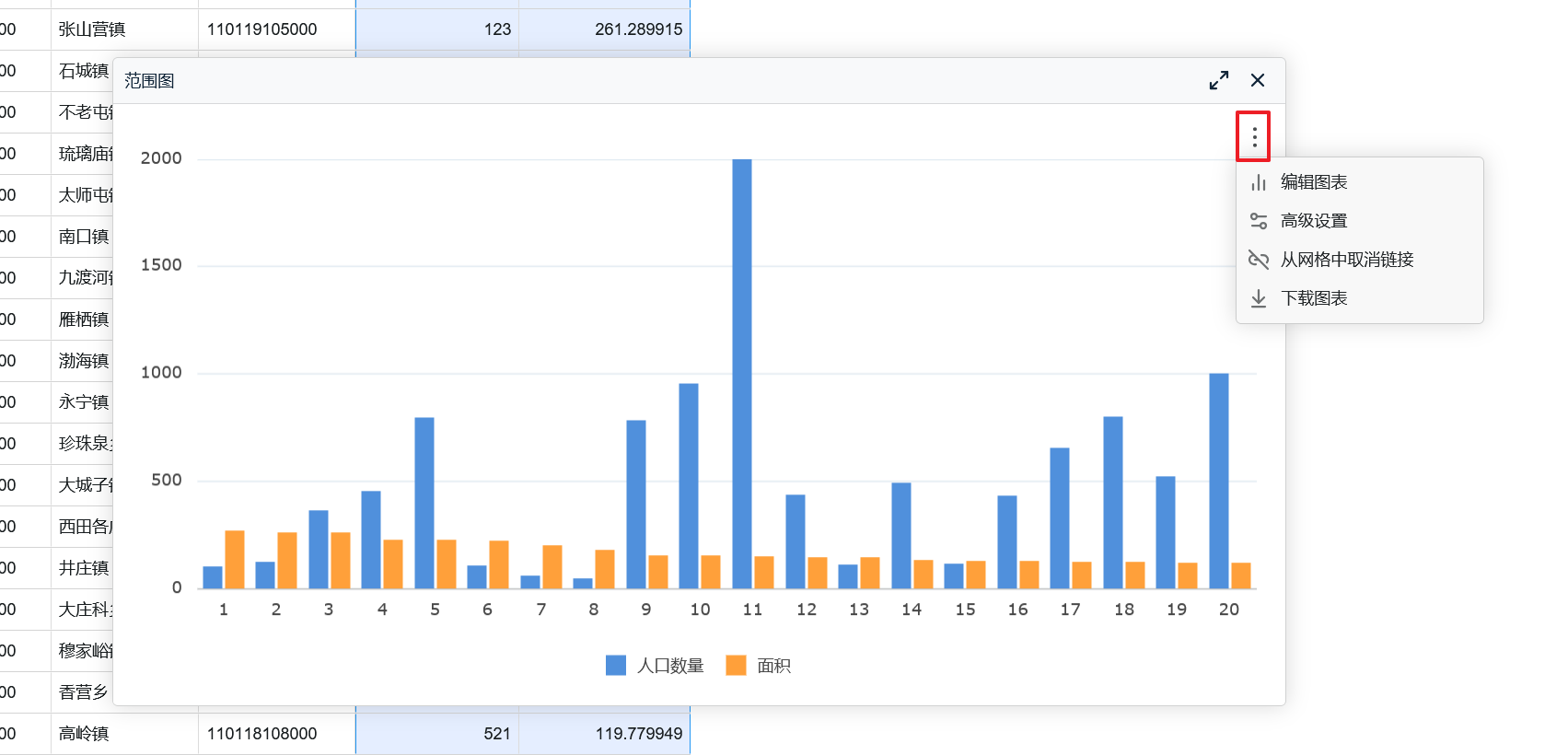Expand the chart panel to full screen
This screenshot has height=755, width=1568.
pyautogui.click(x=1218, y=81)
